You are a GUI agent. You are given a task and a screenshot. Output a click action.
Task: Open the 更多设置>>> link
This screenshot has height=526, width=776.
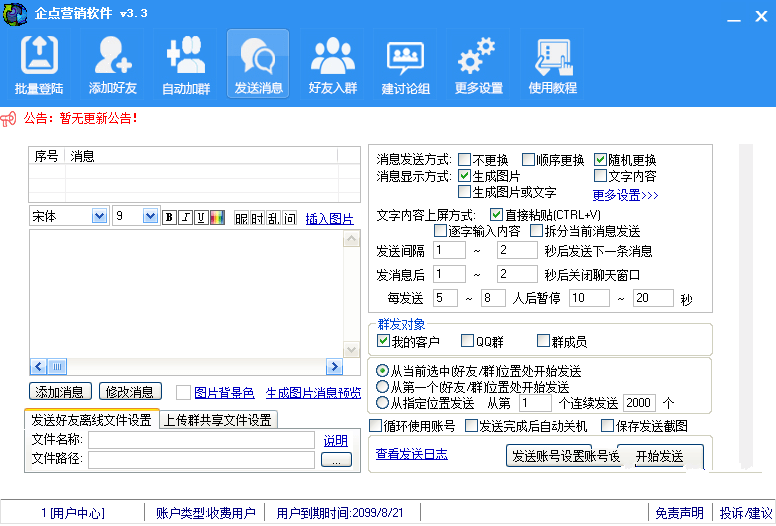[626, 195]
